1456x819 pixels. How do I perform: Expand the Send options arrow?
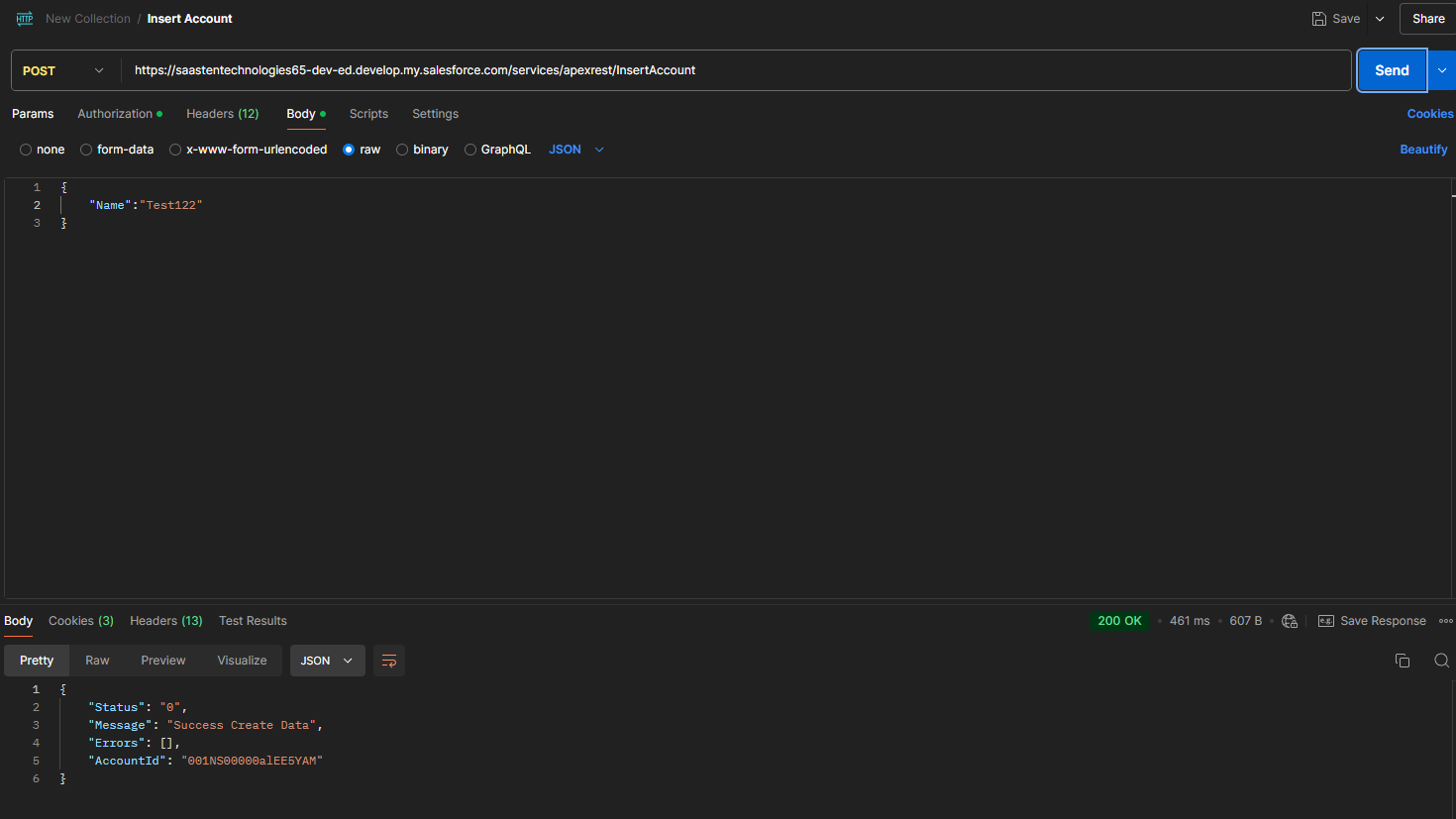[1442, 70]
